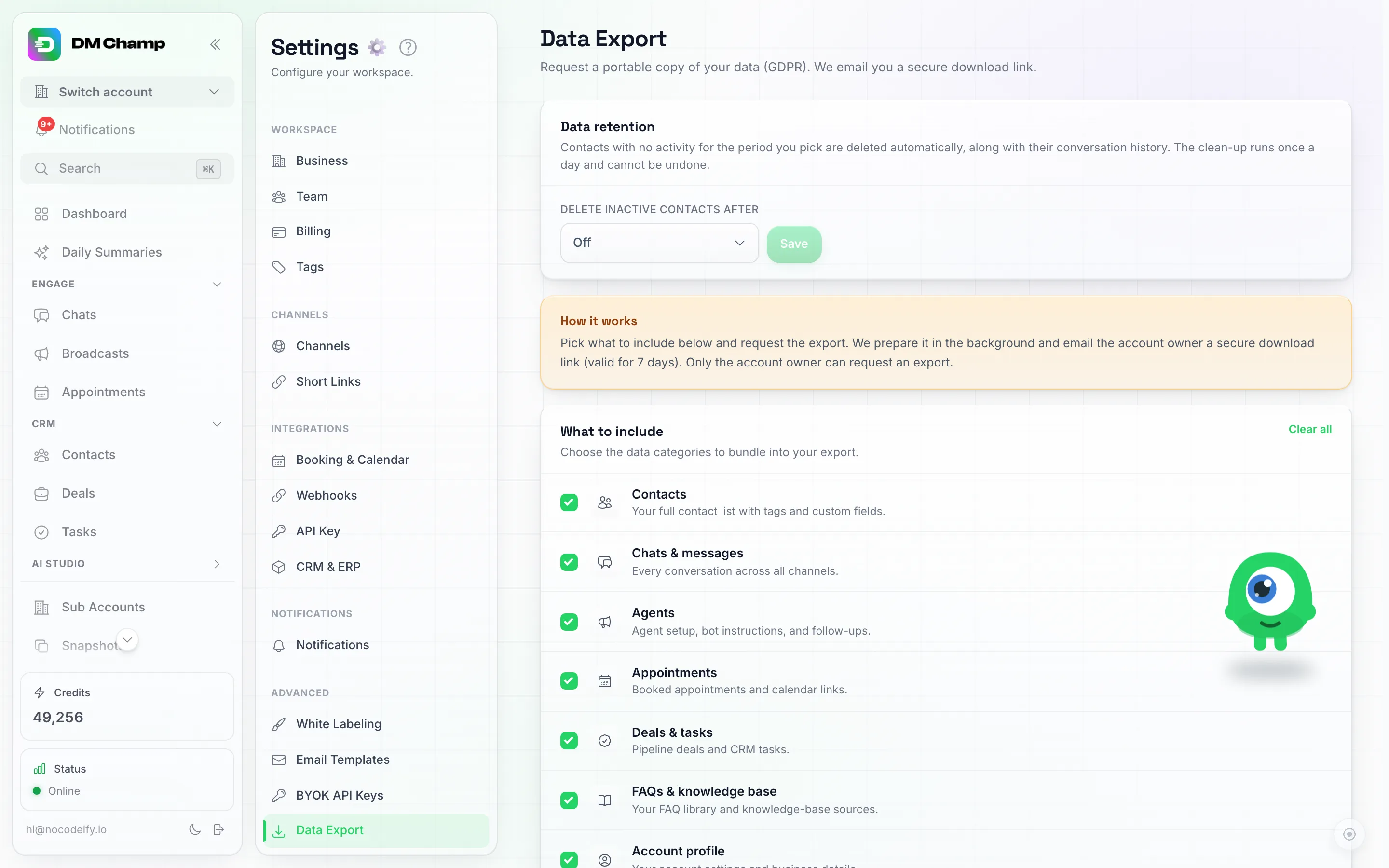This screenshot has width=1389, height=868.
Task: Click the logout icon beside email
Action: (218, 829)
